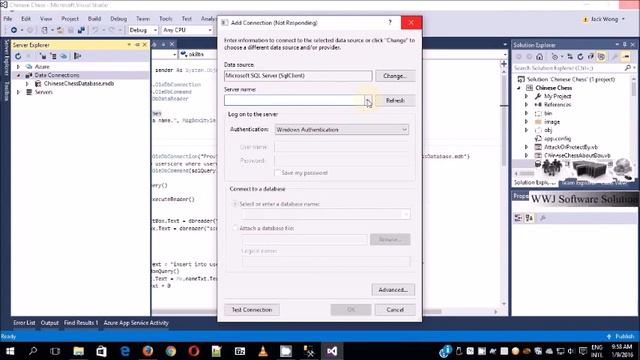Click Connect to Server icon in Server Explorer
The height and width of the screenshot is (360, 640).
coord(53,56)
